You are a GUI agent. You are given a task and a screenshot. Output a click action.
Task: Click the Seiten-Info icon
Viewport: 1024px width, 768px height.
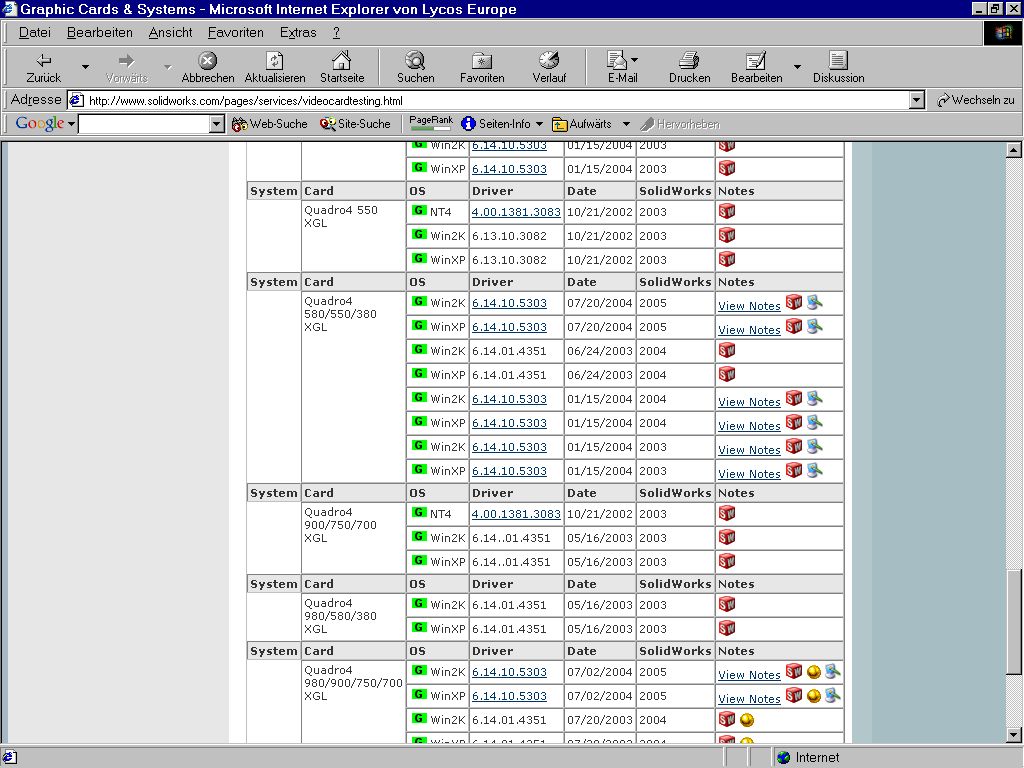(x=468, y=123)
